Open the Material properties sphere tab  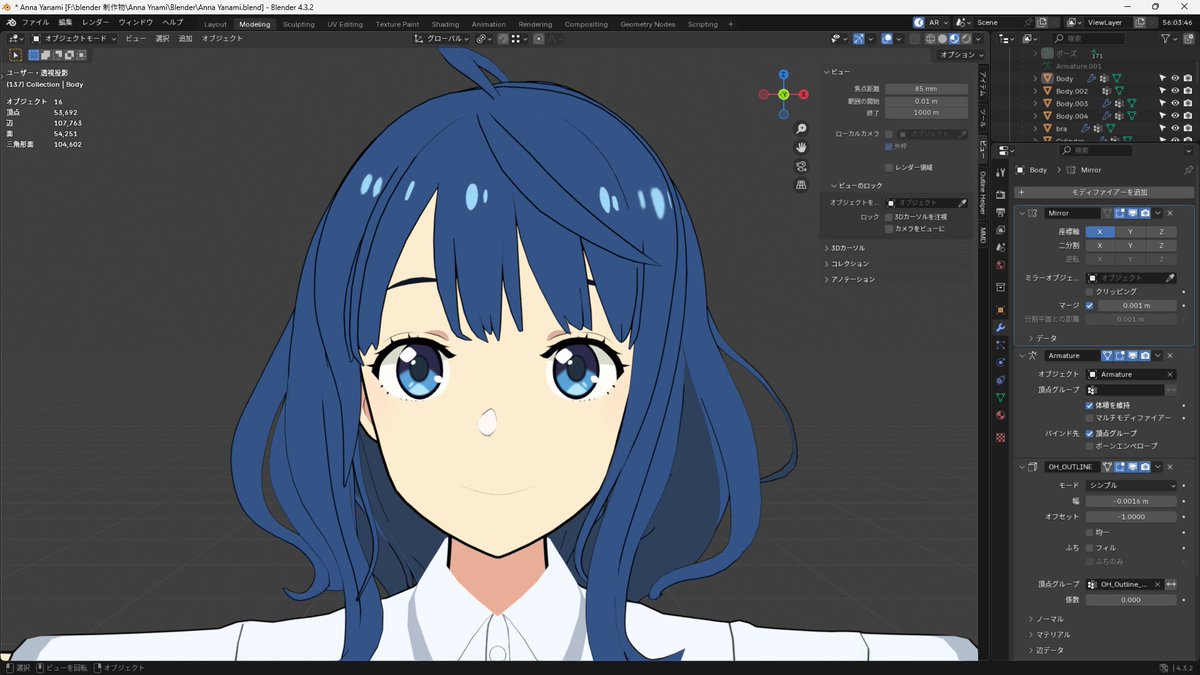click(x=1000, y=415)
